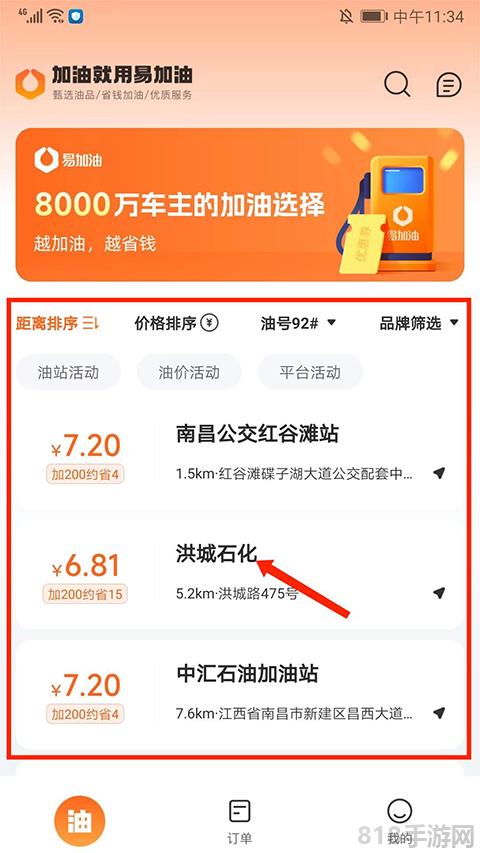
Task: Tap the ¥6.81 price for 洪城石化
Action: point(85,566)
